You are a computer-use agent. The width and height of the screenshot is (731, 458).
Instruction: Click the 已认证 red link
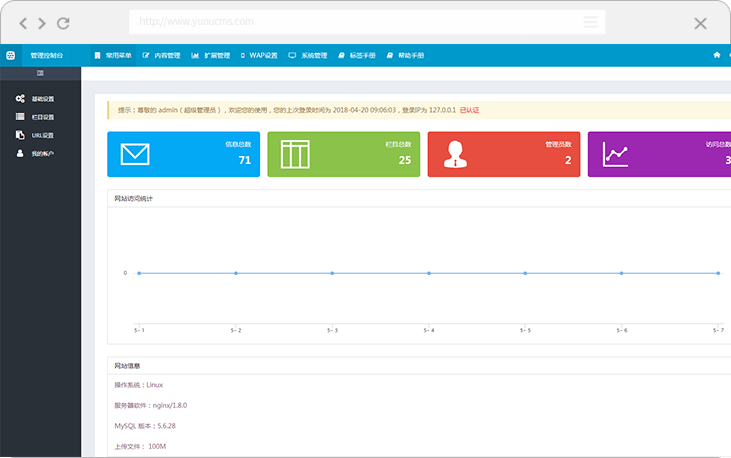click(x=469, y=110)
